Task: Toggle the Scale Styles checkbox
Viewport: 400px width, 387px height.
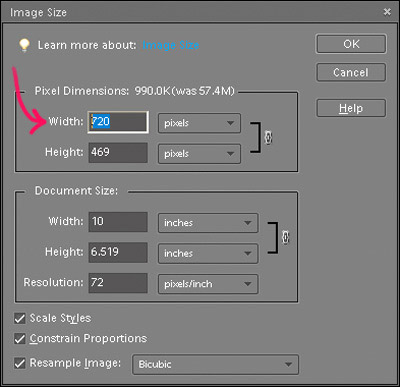Action: [20, 318]
